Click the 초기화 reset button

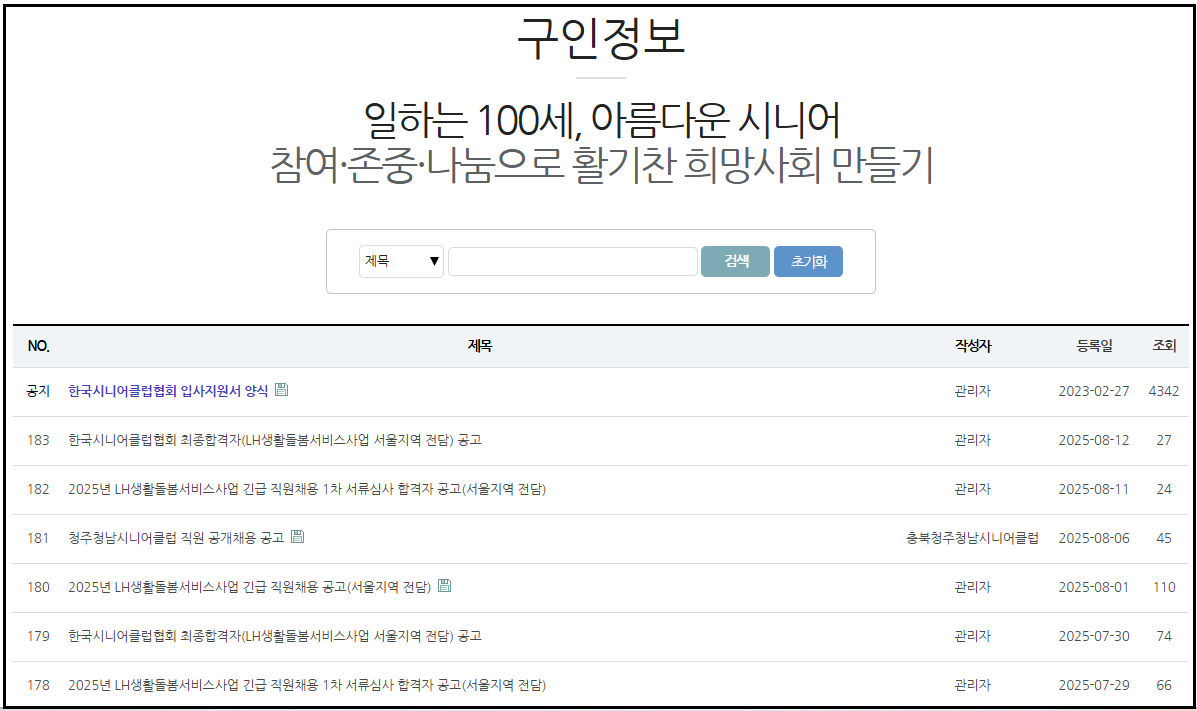tap(808, 261)
